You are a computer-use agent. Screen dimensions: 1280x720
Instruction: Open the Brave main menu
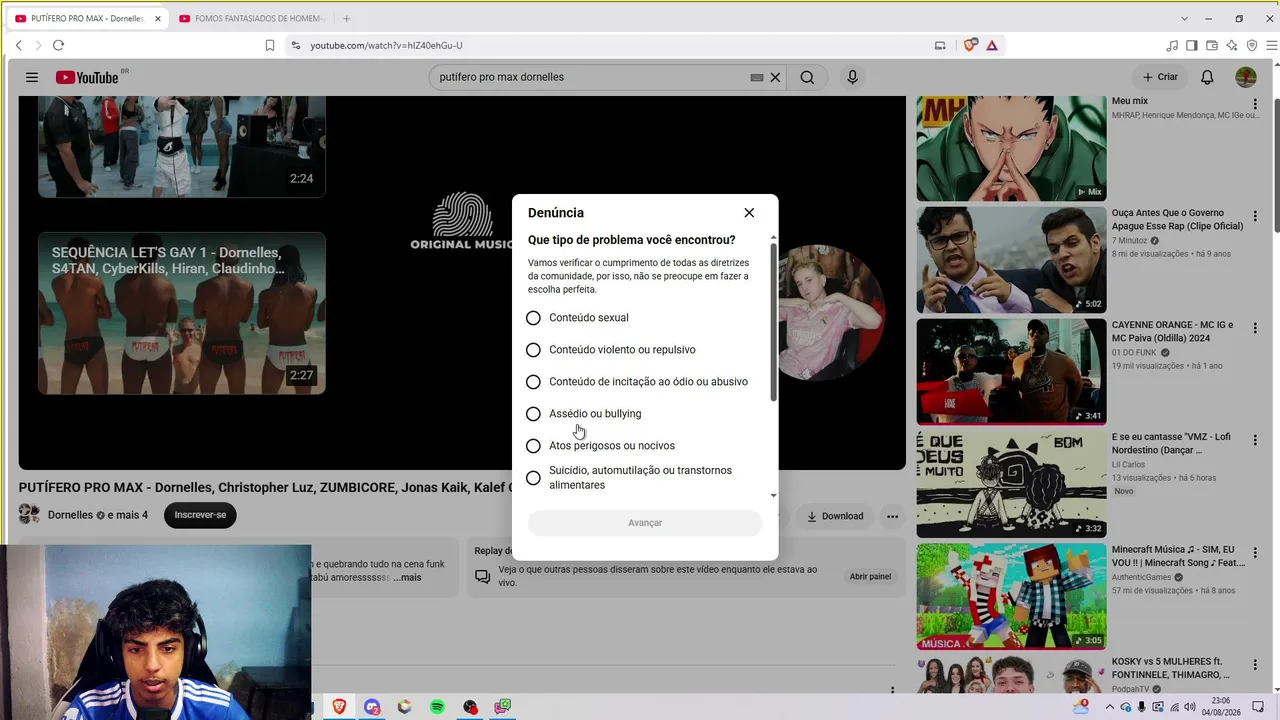(1272, 45)
